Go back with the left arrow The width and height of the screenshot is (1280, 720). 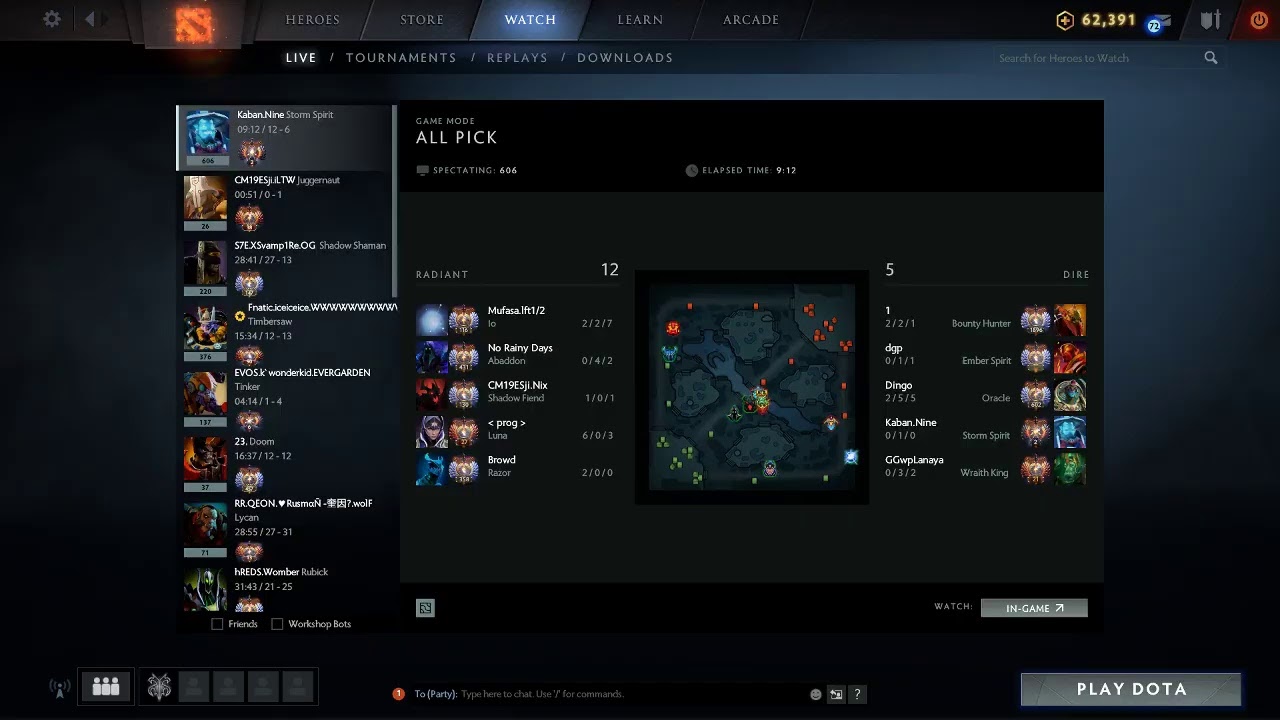click(89, 19)
